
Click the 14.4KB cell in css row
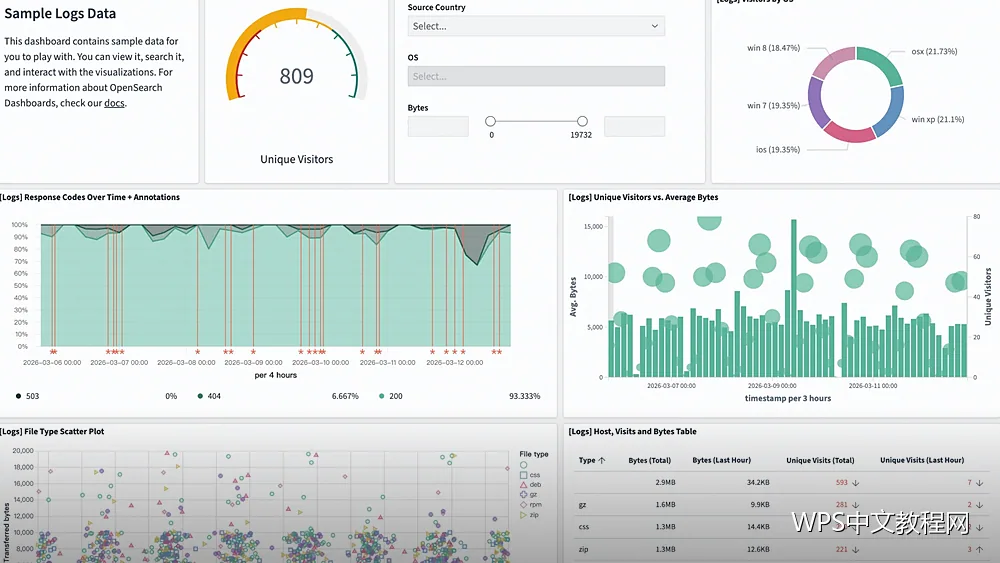point(758,527)
